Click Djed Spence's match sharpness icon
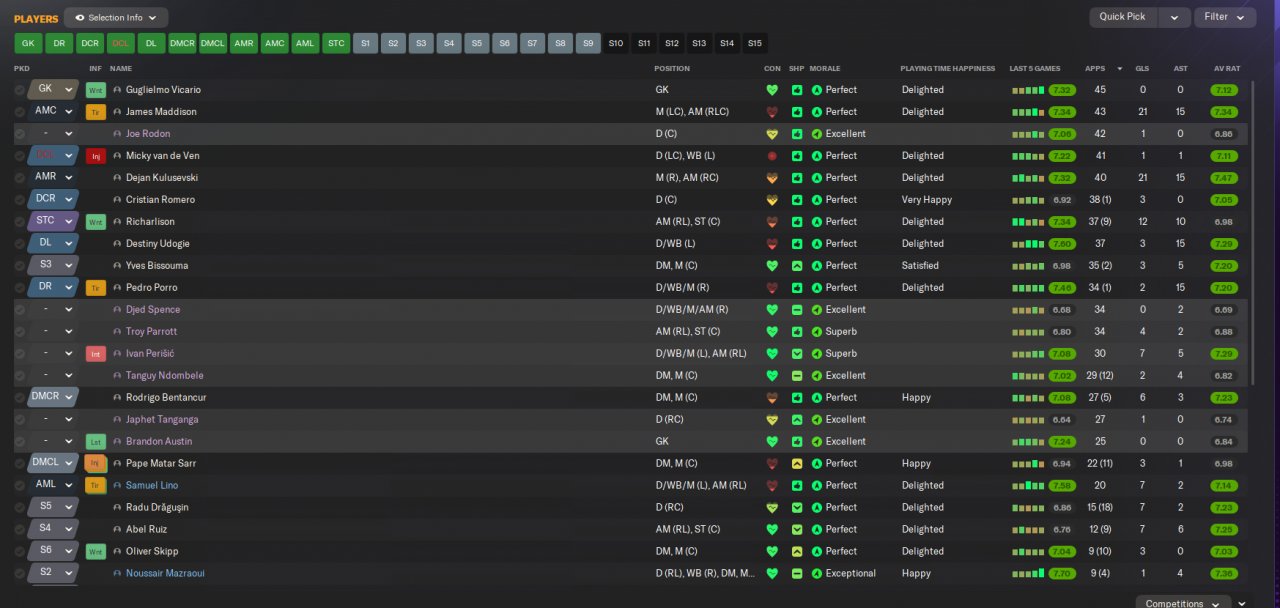Image resolution: width=1280 pixels, height=608 pixels. pyautogui.click(x=797, y=310)
